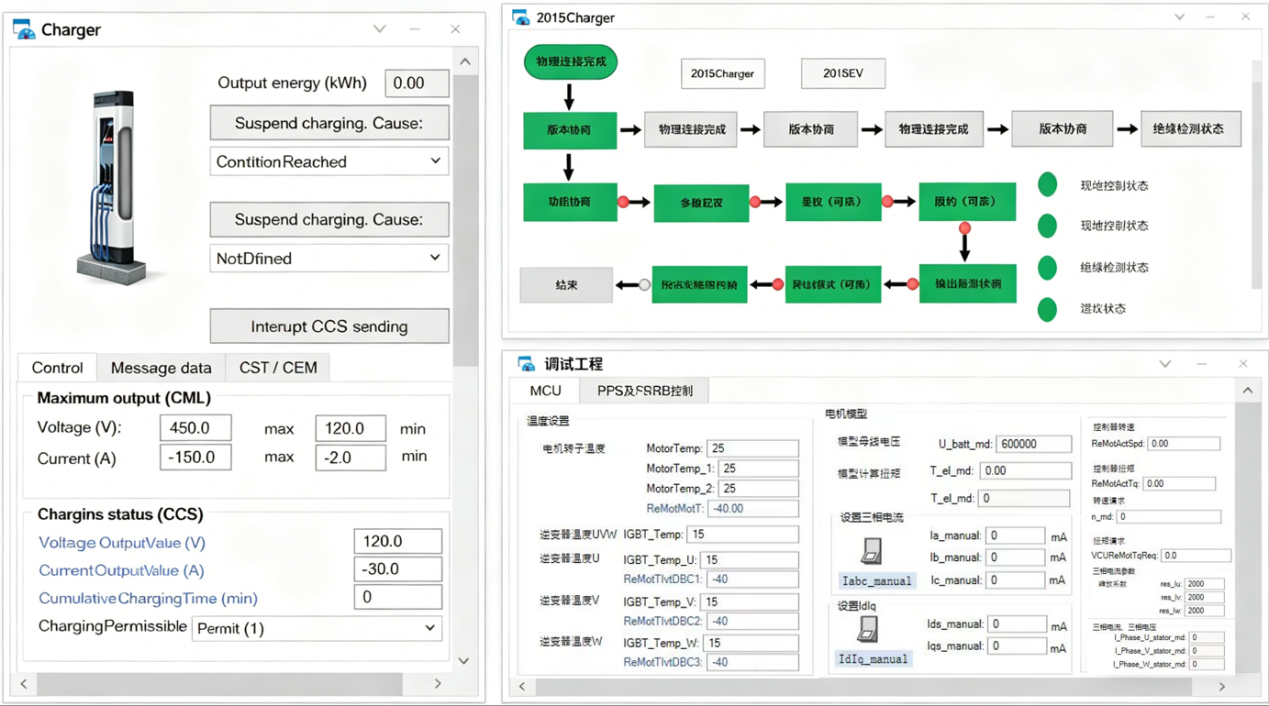Click the Ia_manual input field

coord(1015,536)
